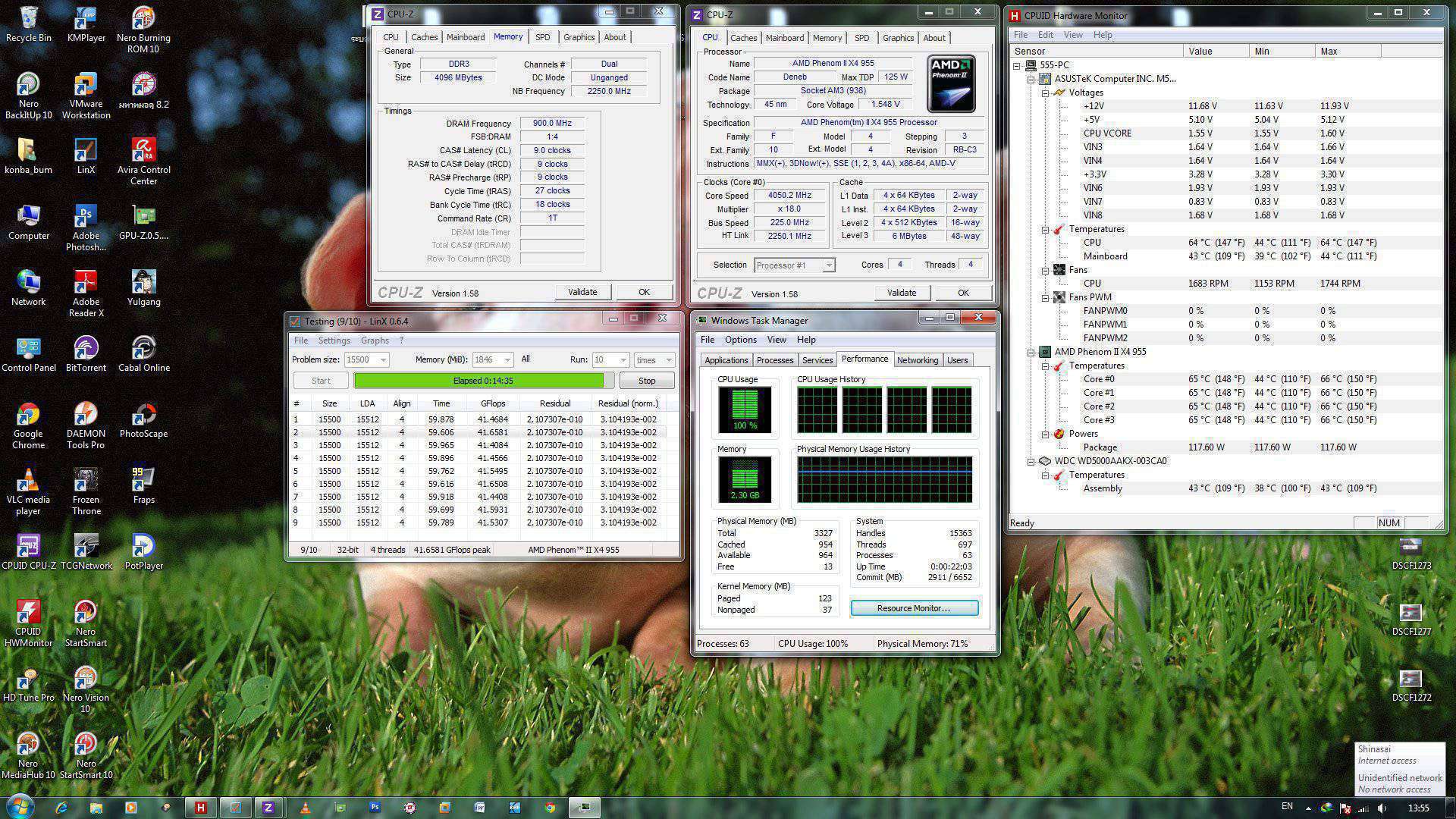Switch to Processes tab in Task Manager
This screenshot has width=1456, height=819.
[x=774, y=360]
